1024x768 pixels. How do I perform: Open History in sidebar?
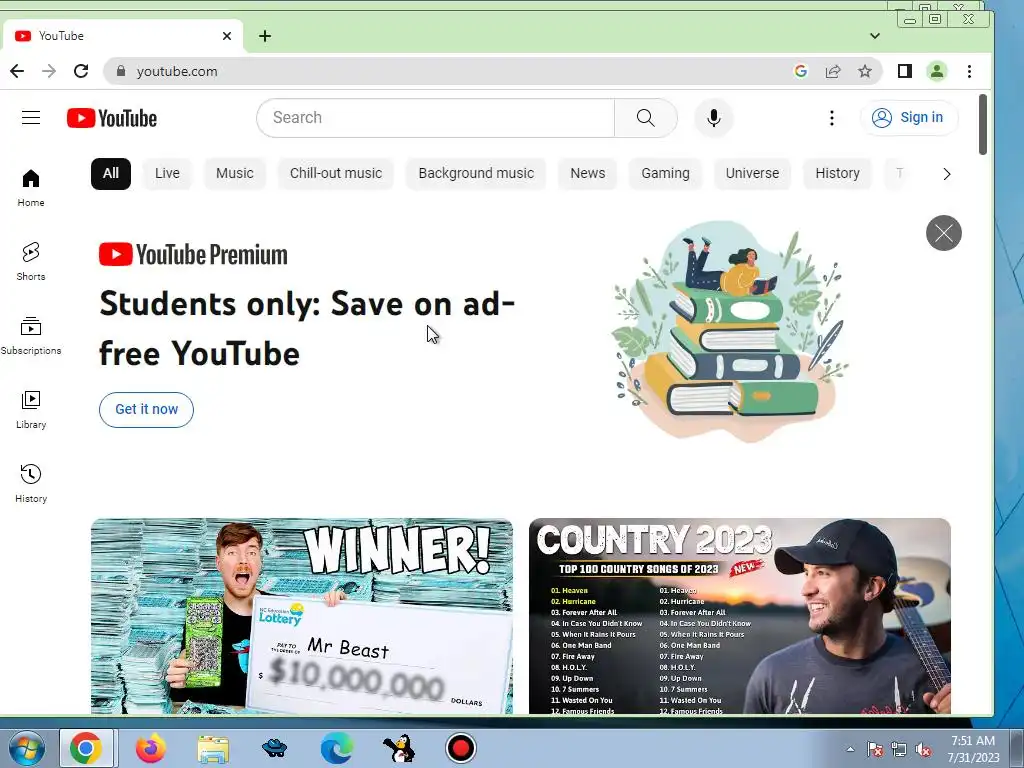[x=31, y=483]
